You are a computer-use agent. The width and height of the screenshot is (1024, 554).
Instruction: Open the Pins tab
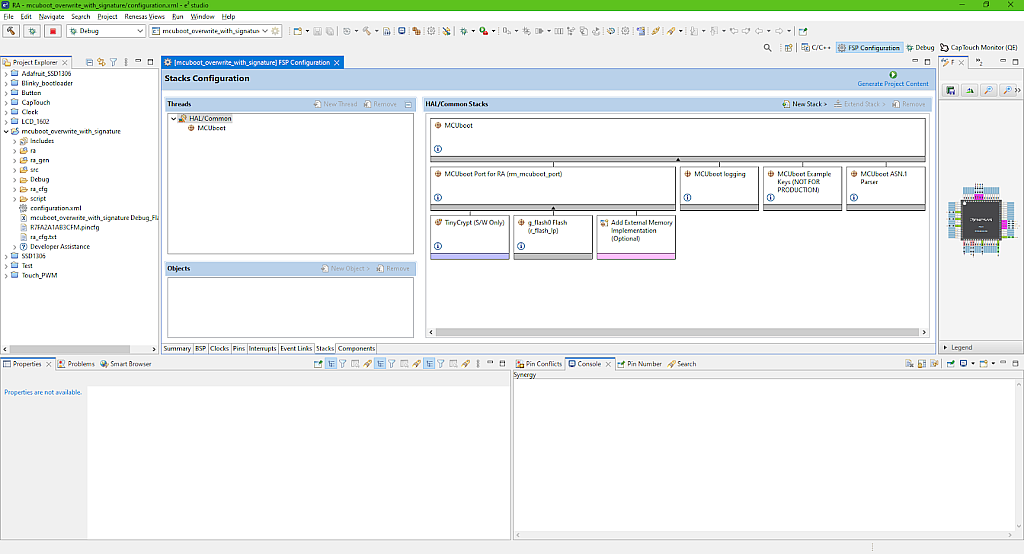[239, 349]
